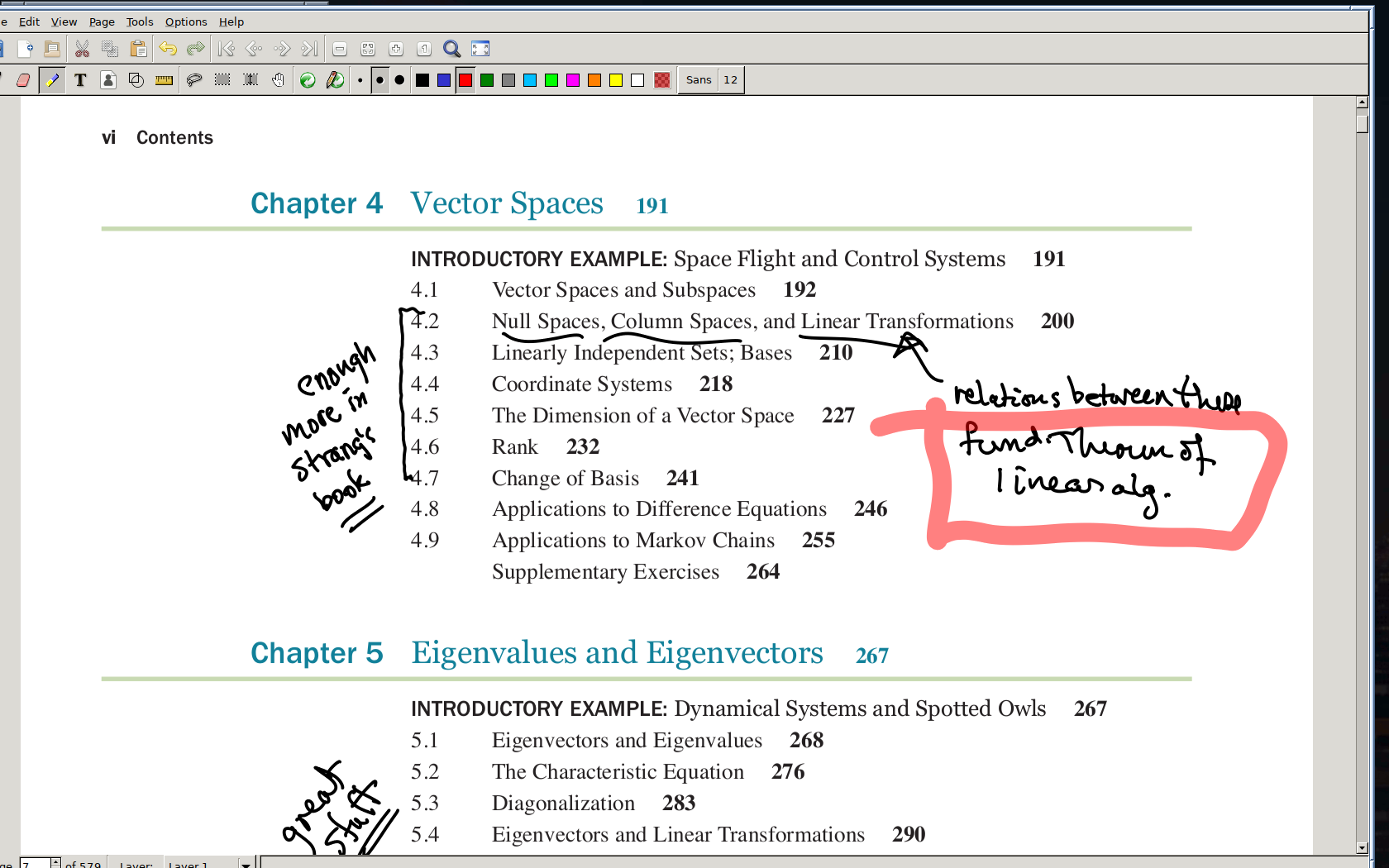Viewport: 1389px width, 868px height.
Task: Open the Tools menu
Action: coord(139,21)
